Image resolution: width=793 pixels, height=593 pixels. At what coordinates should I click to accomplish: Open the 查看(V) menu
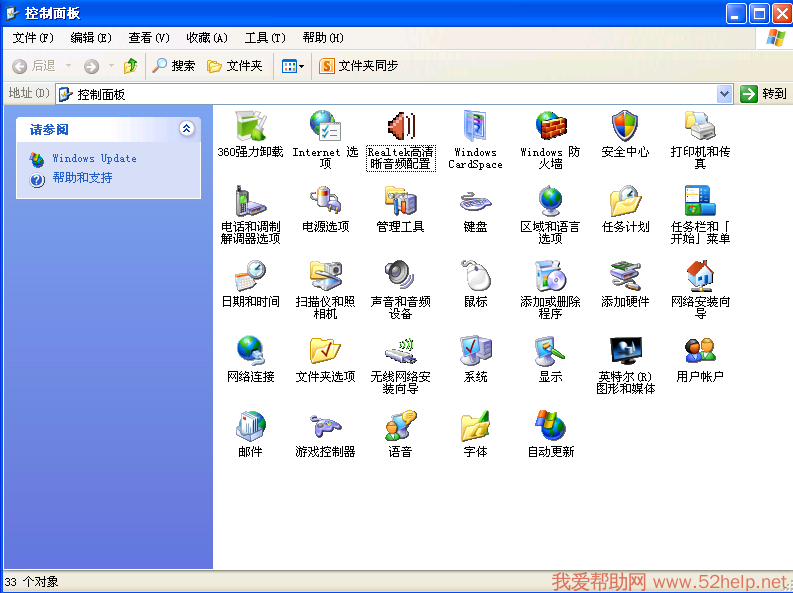click(149, 38)
